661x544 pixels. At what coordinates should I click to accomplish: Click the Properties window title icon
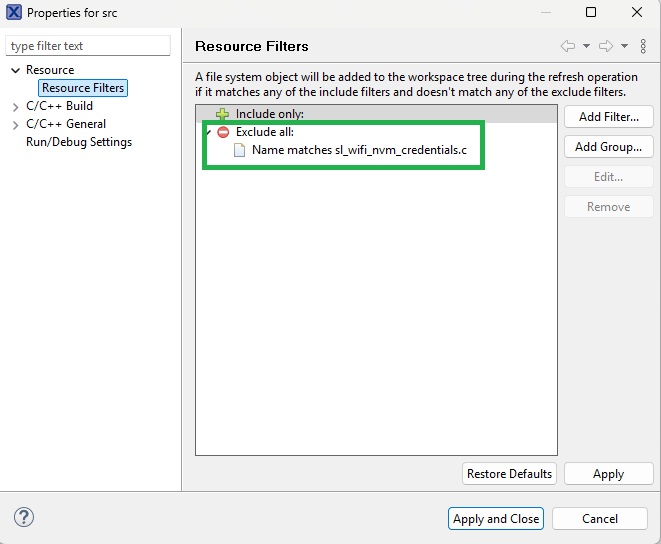tap(14, 13)
